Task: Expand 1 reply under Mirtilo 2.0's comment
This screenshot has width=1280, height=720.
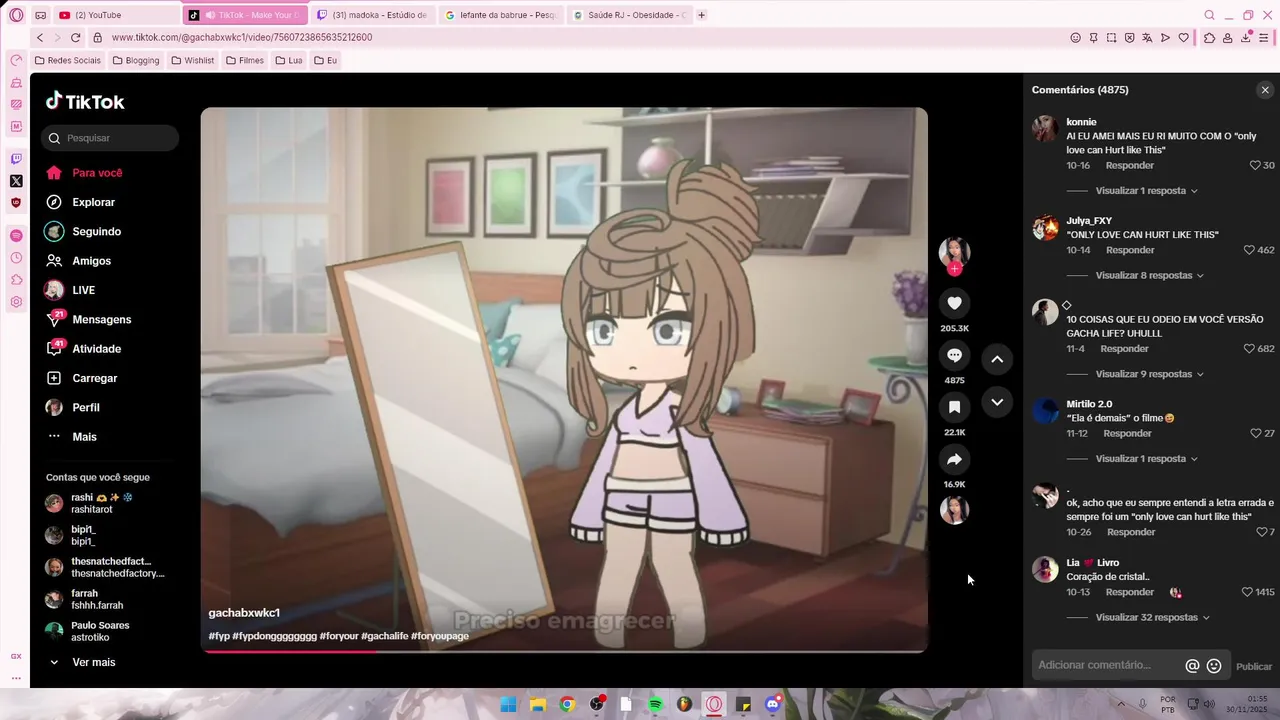Action: [x=1146, y=459]
